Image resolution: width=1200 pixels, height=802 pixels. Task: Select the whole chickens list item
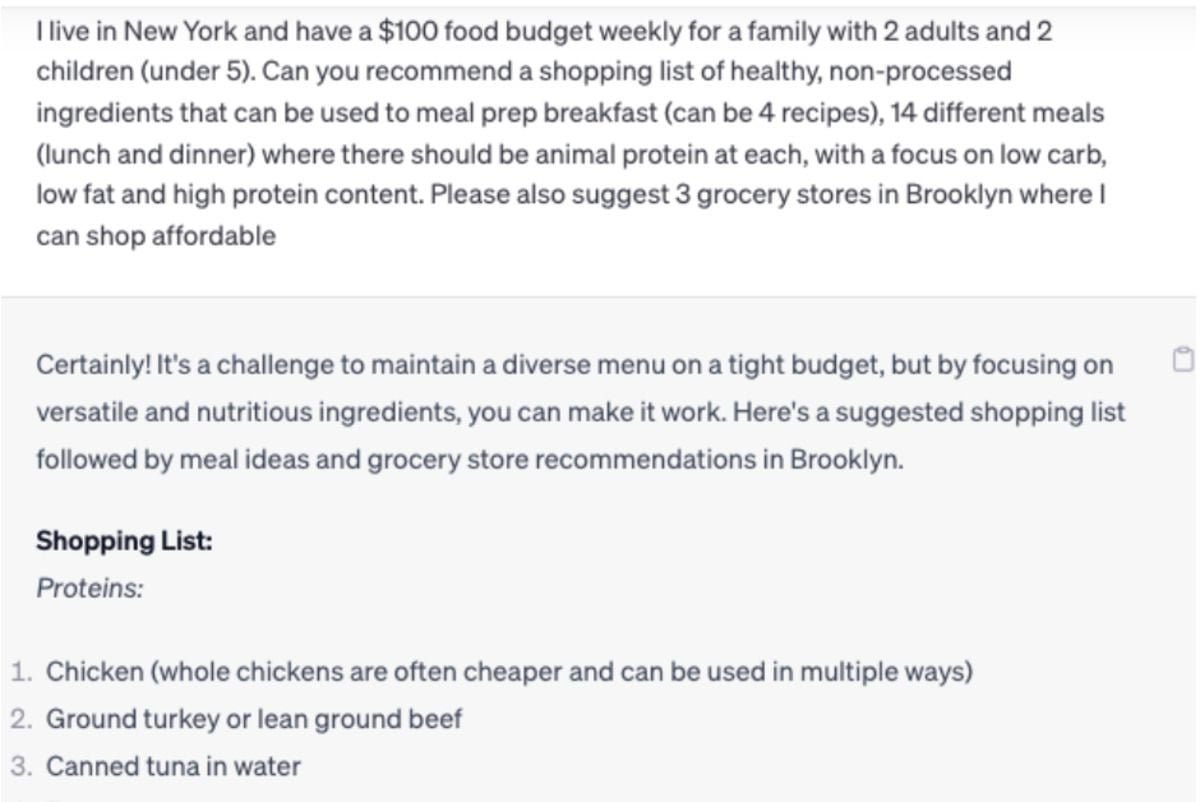(x=510, y=671)
